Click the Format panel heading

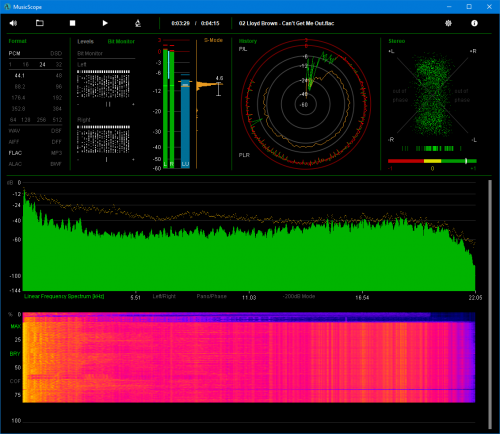tap(17, 41)
